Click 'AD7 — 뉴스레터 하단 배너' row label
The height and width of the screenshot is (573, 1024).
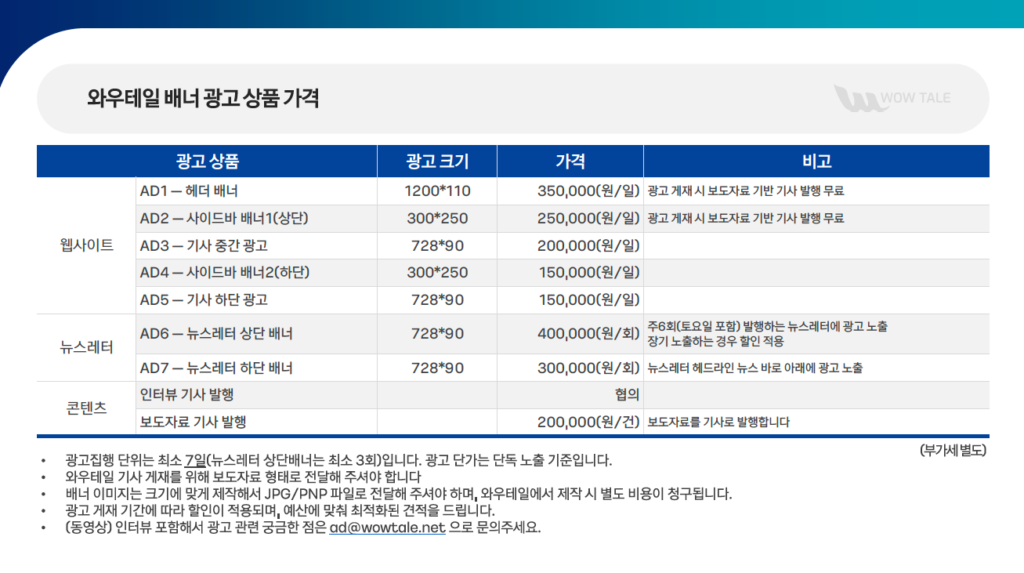click(x=216, y=368)
